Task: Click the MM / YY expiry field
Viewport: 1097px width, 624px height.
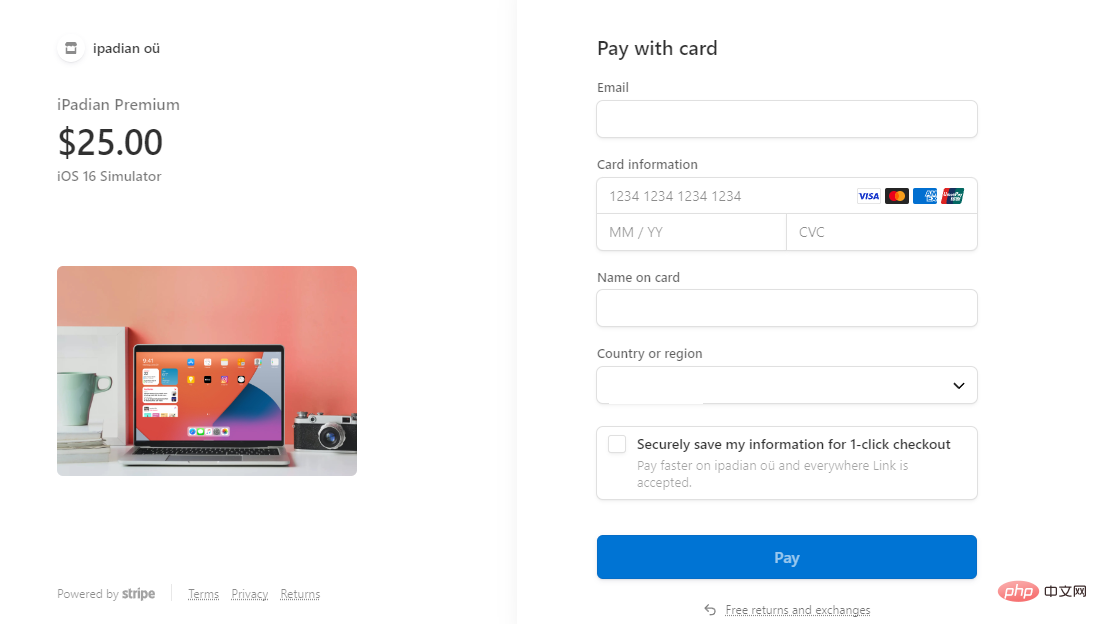Action: point(691,232)
